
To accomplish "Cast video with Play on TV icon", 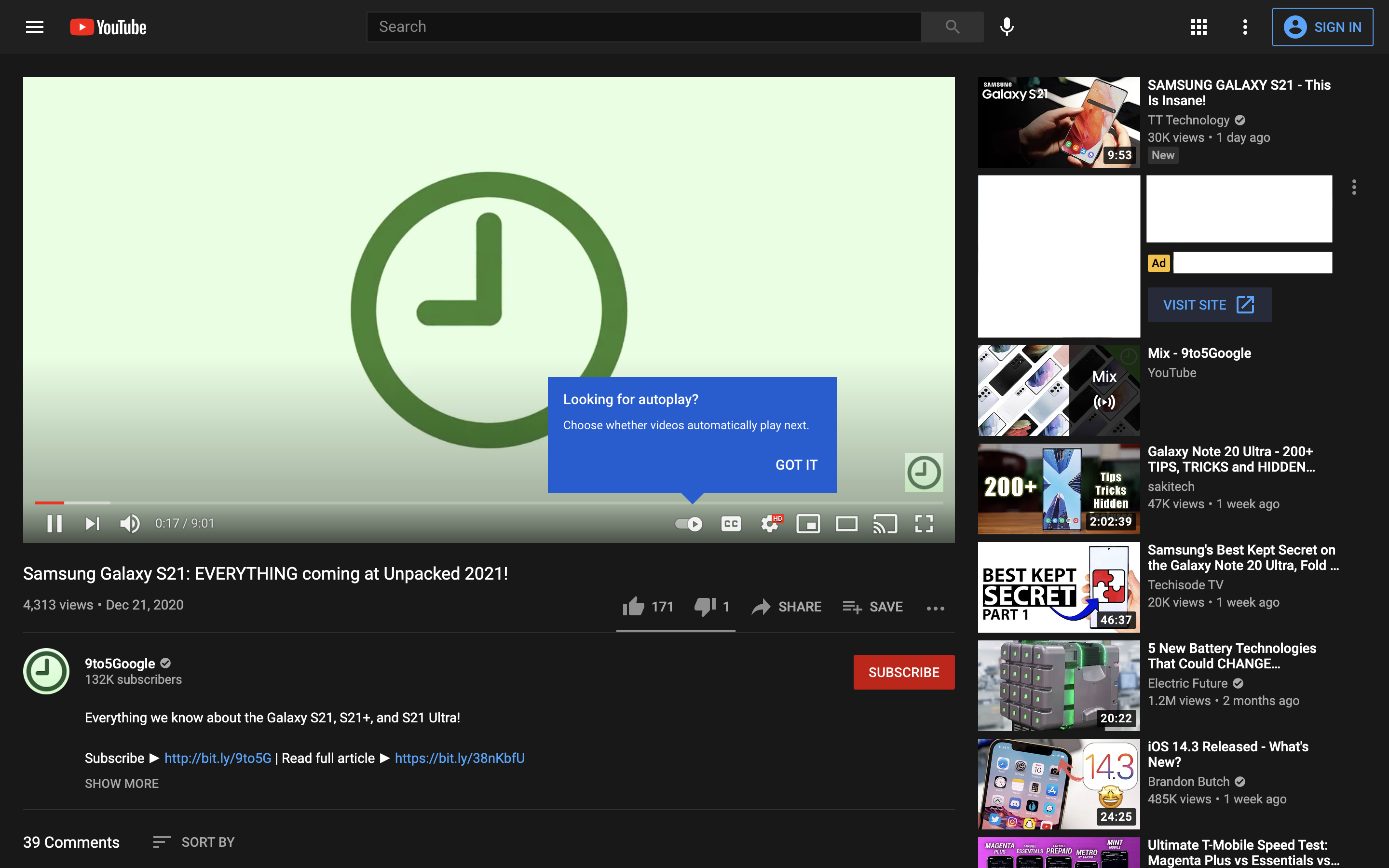I will (885, 524).
